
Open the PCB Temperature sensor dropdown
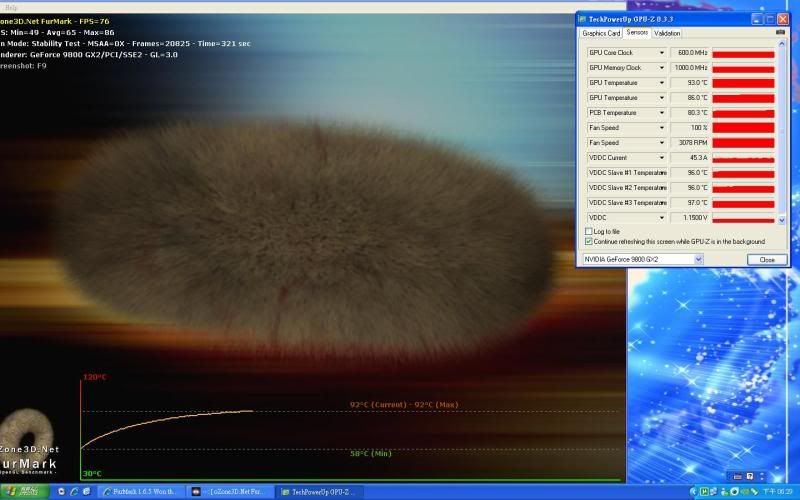coord(661,113)
